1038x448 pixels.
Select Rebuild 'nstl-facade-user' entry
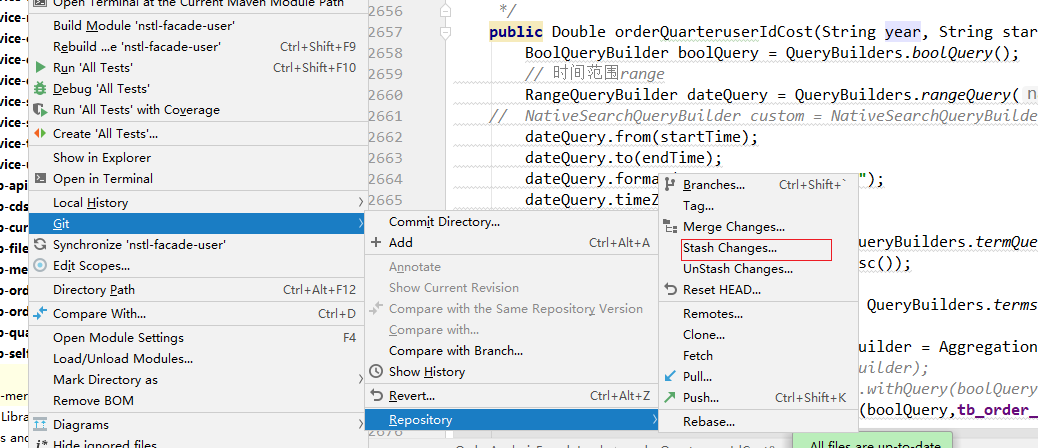tap(199, 46)
